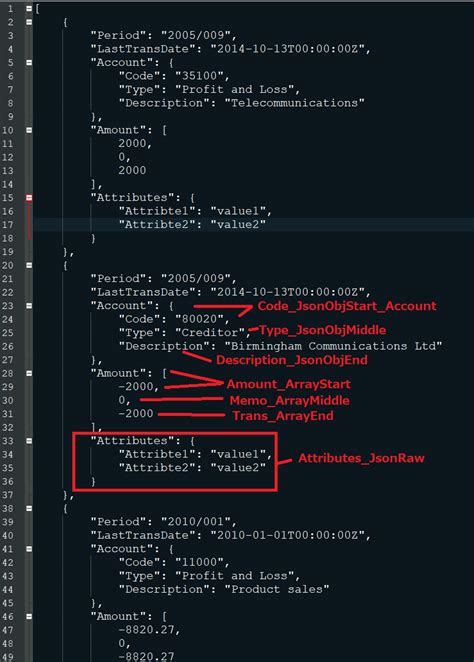The width and height of the screenshot is (474, 662).
Task: Collapse the "Attributes" fold marker on line 33
Action: (x=29, y=440)
